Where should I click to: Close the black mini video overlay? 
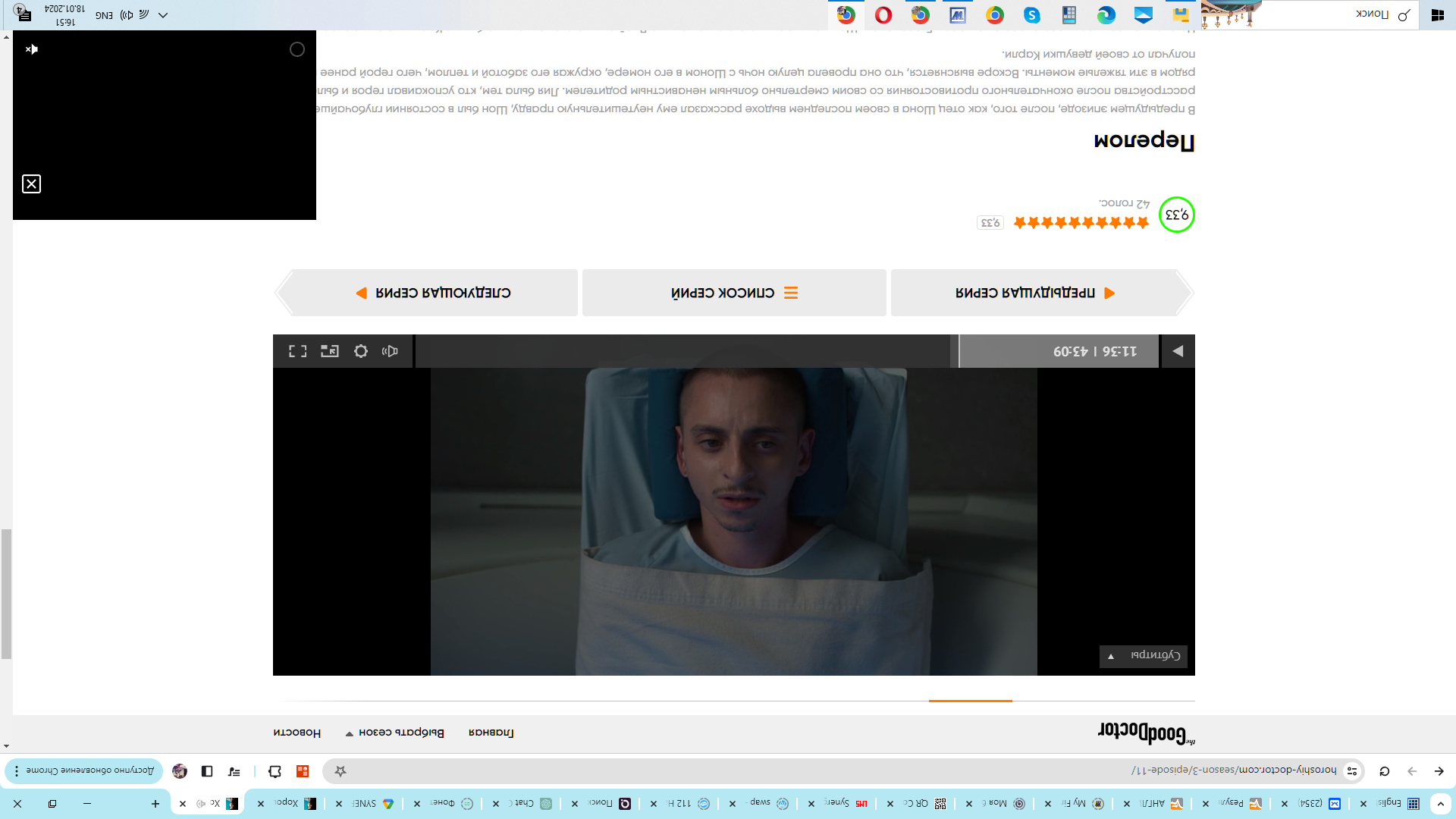pos(31,184)
